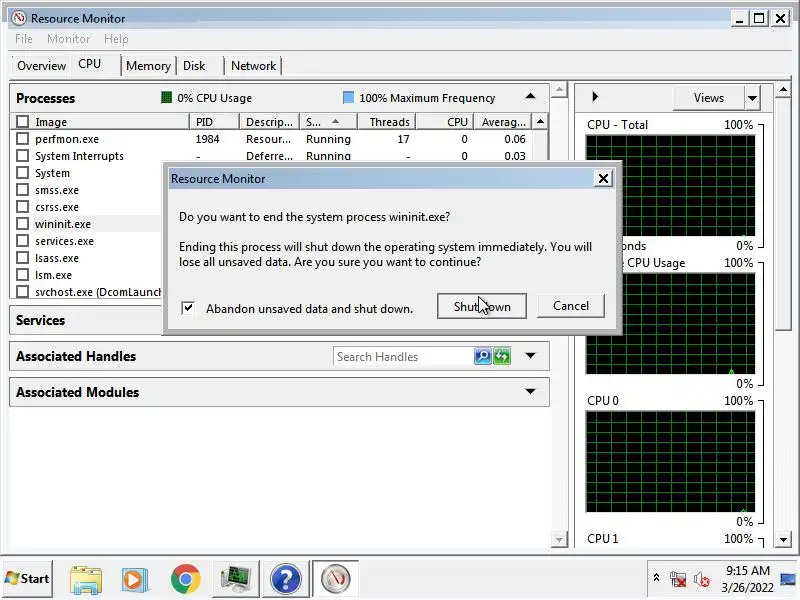Image resolution: width=800 pixels, height=600 pixels.
Task: Open the File menu
Action: tap(23, 39)
